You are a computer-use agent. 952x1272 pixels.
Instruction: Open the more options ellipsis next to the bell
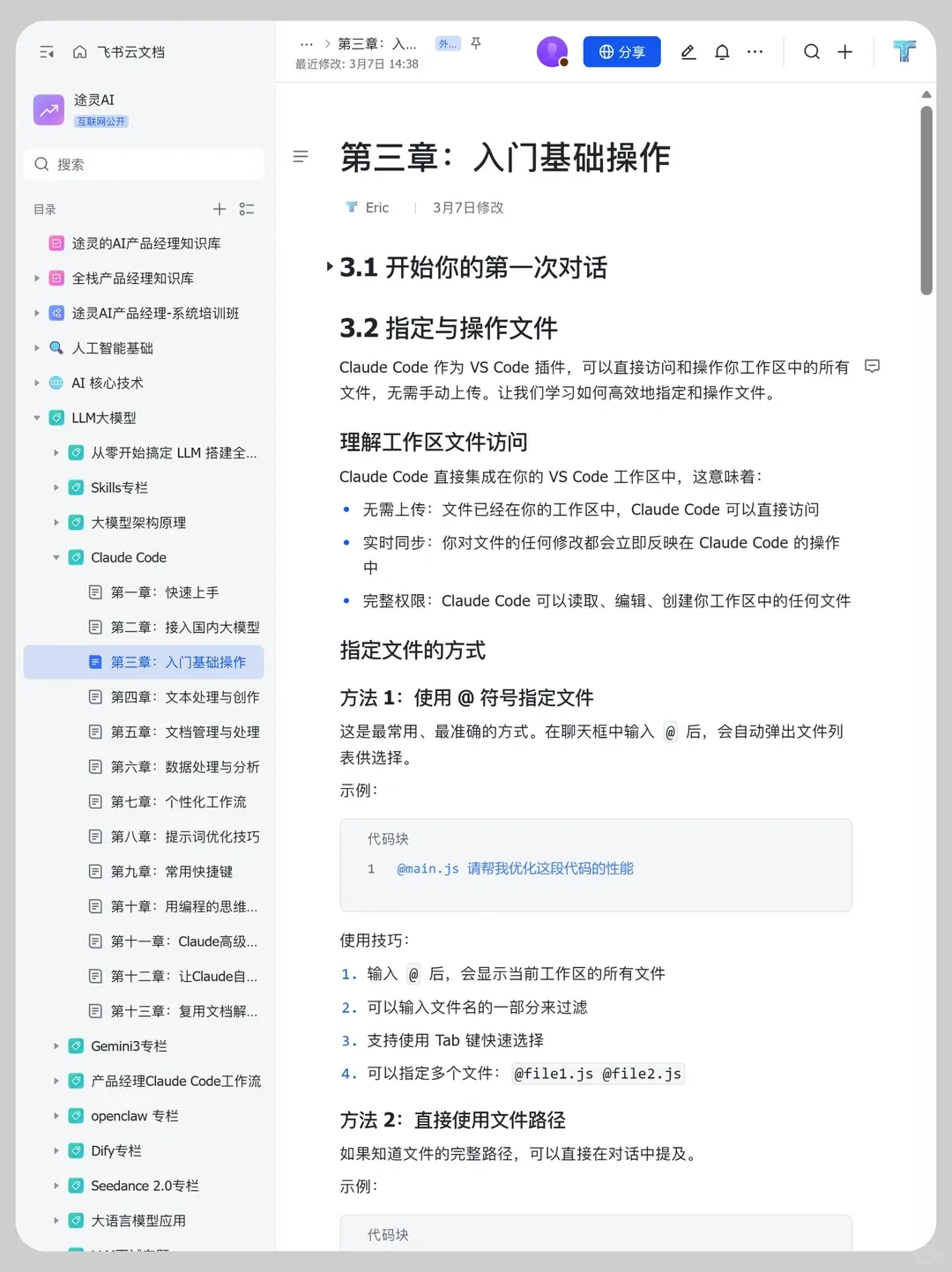pos(755,52)
